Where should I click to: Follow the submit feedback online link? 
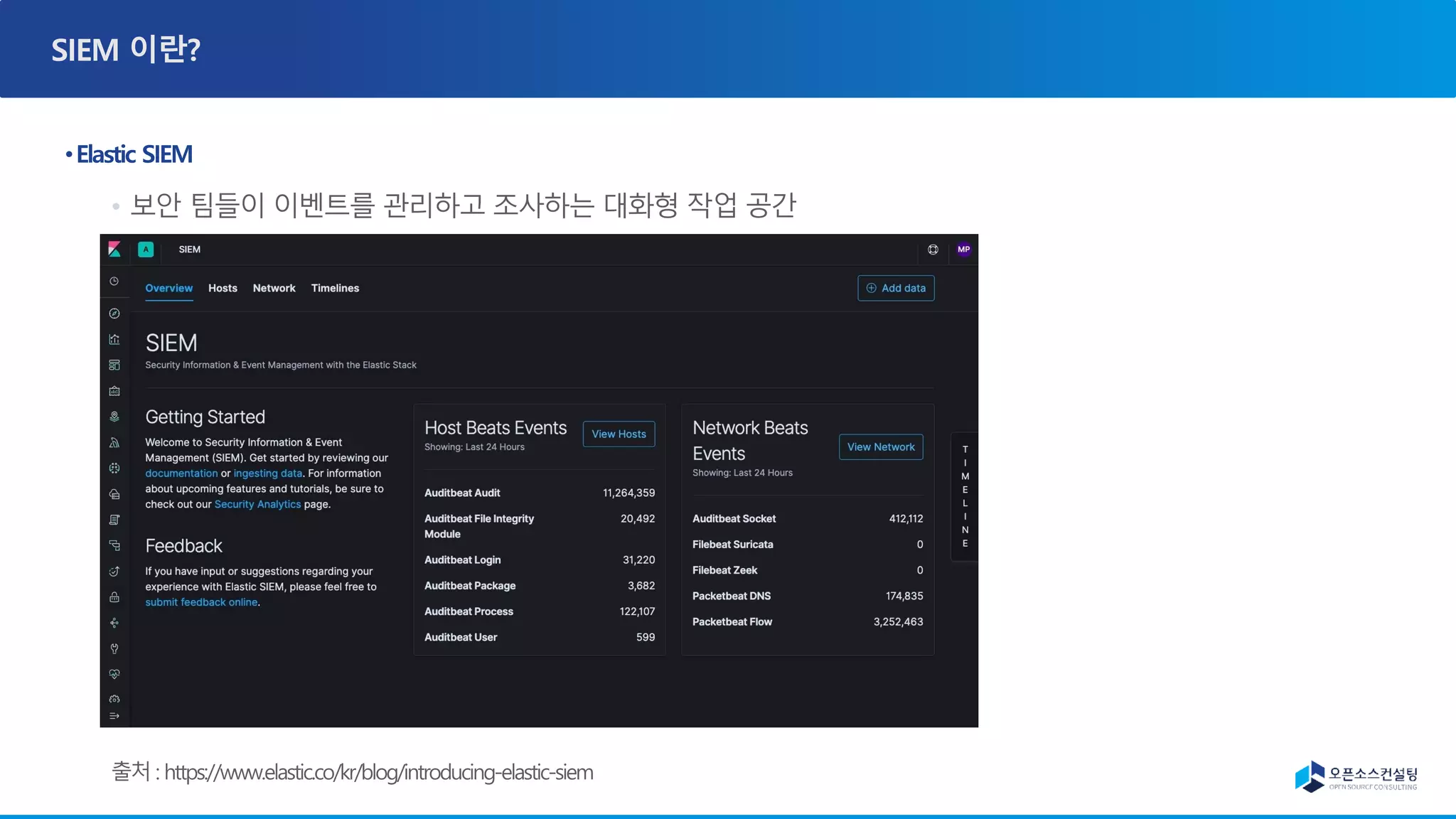click(201, 602)
